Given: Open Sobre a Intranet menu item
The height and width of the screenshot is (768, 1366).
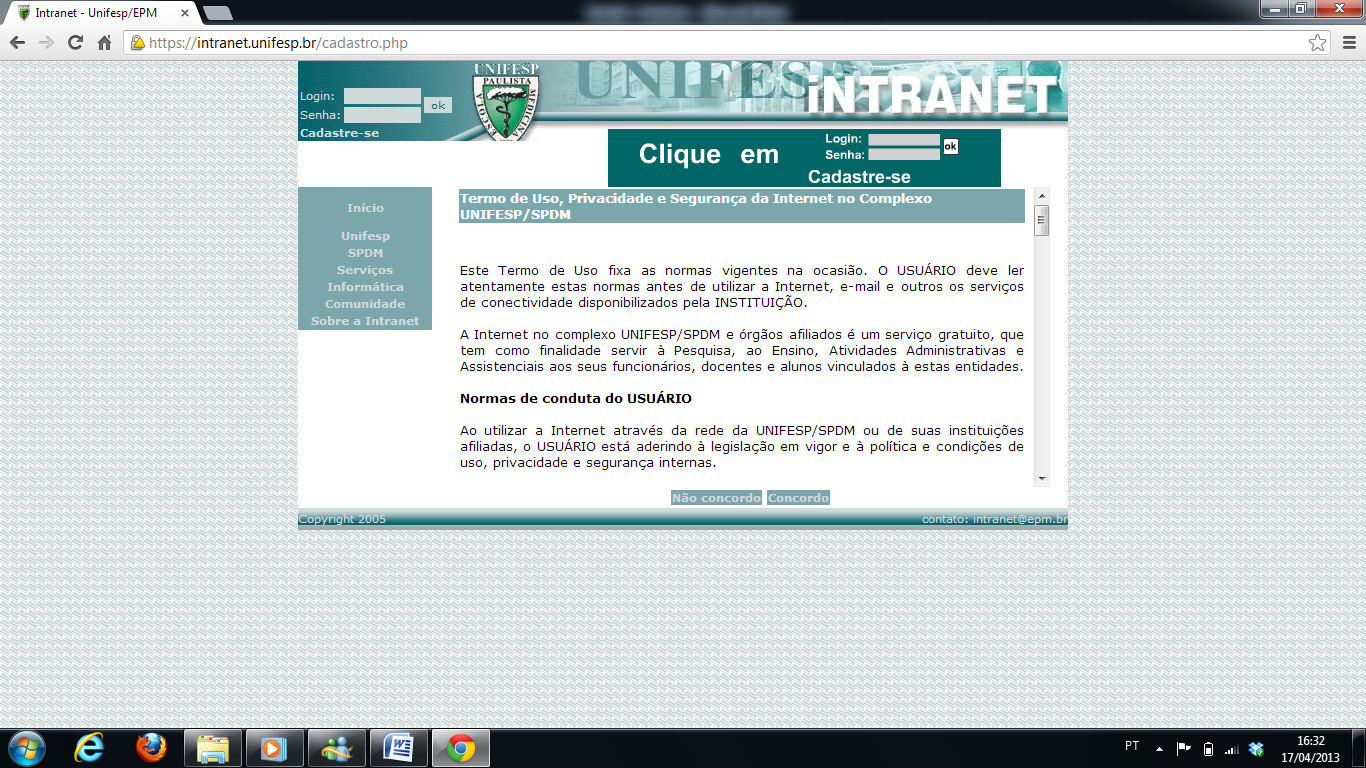Looking at the screenshot, I should (365, 321).
